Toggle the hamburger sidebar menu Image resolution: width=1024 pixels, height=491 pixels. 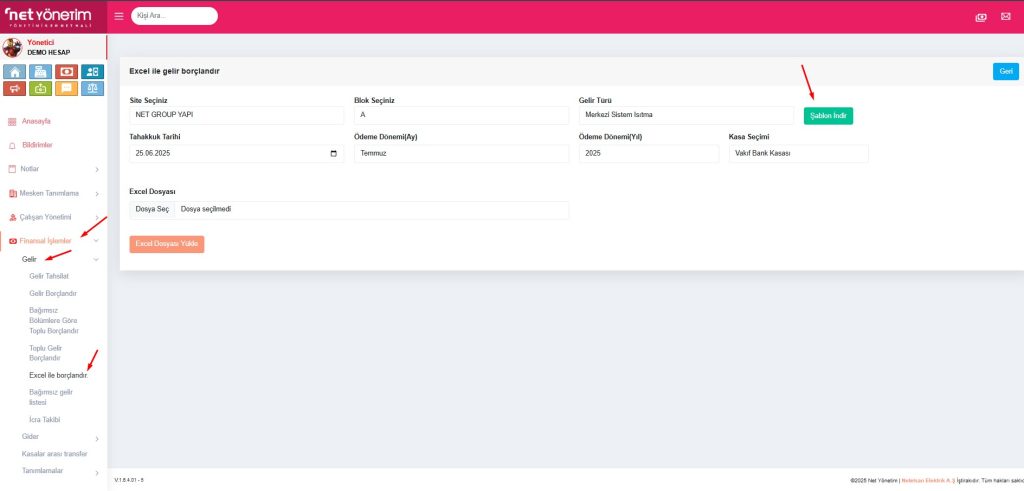(x=119, y=16)
